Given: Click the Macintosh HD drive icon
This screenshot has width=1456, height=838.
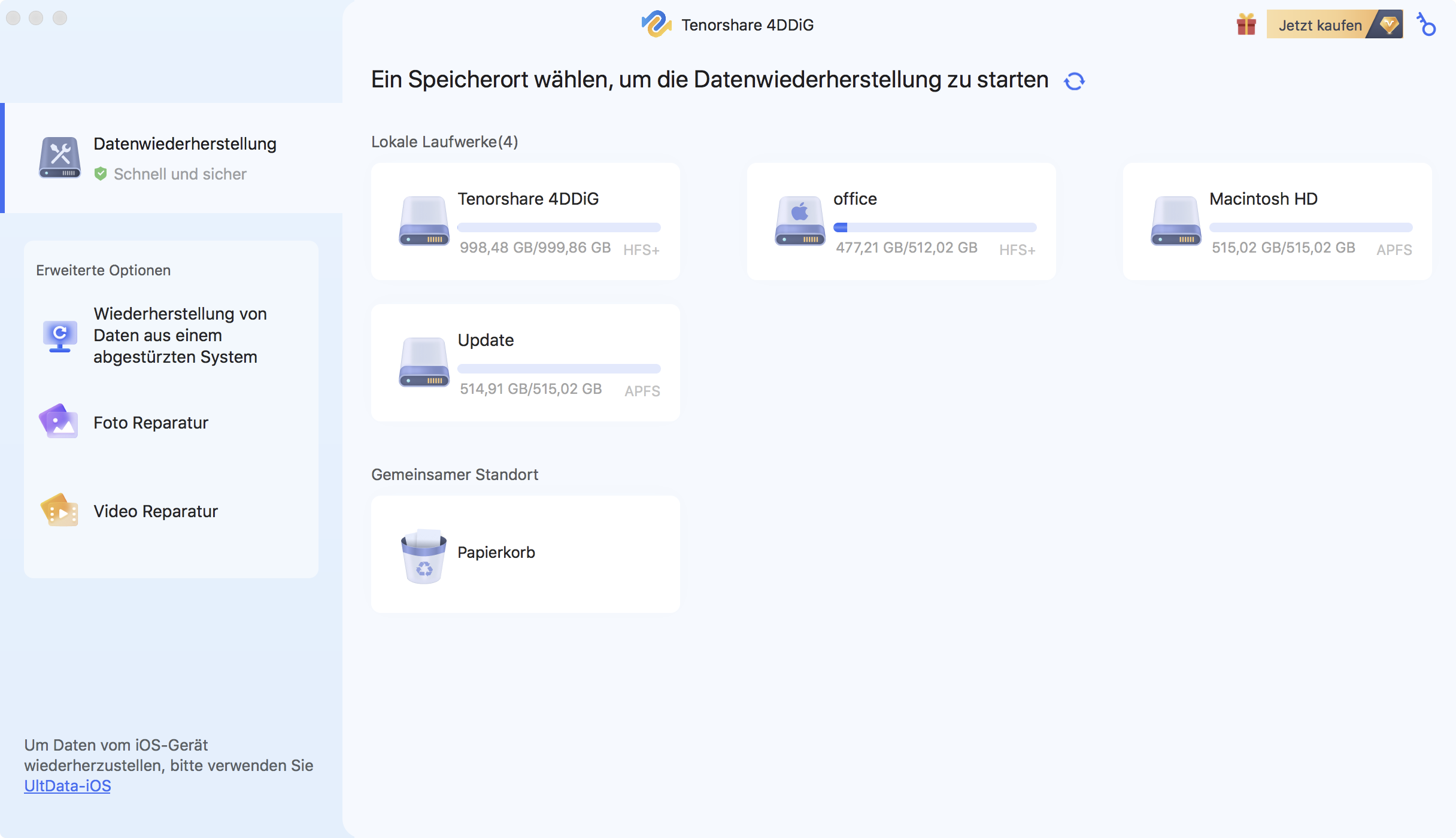Looking at the screenshot, I should (1176, 221).
